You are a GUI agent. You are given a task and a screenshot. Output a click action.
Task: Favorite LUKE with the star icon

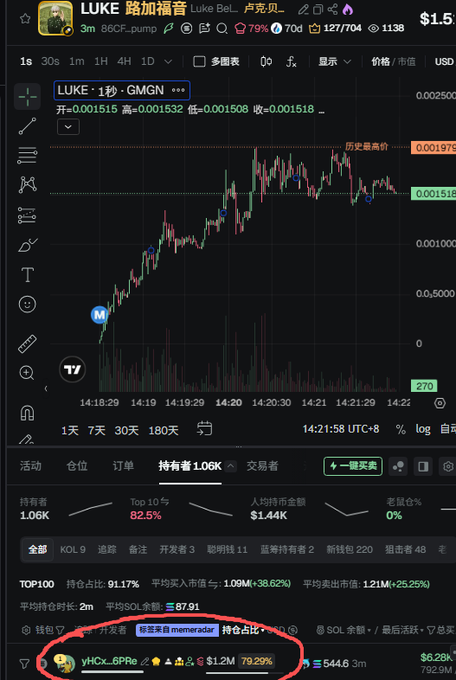(25, 18)
